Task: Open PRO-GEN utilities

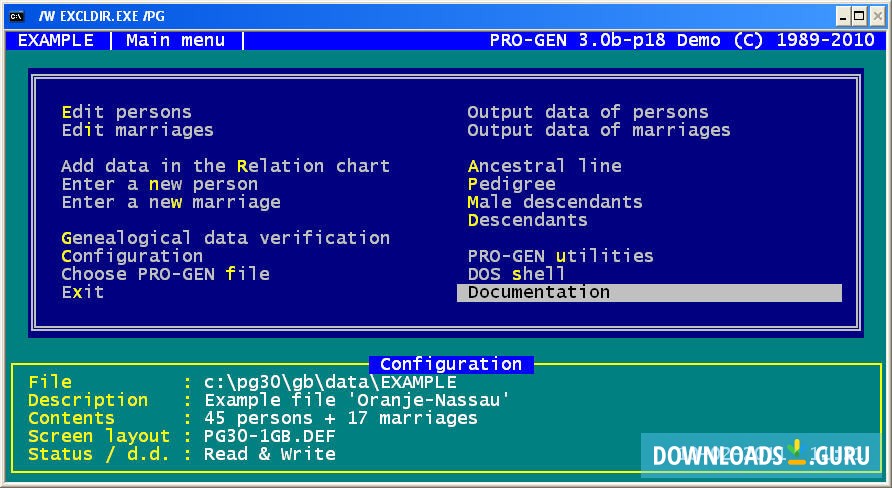Action: pos(560,257)
